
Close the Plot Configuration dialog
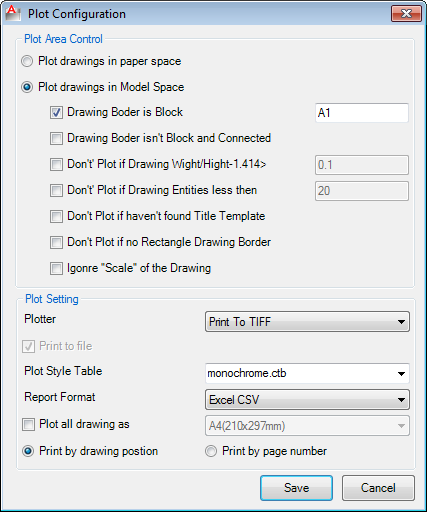tap(406, 14)
